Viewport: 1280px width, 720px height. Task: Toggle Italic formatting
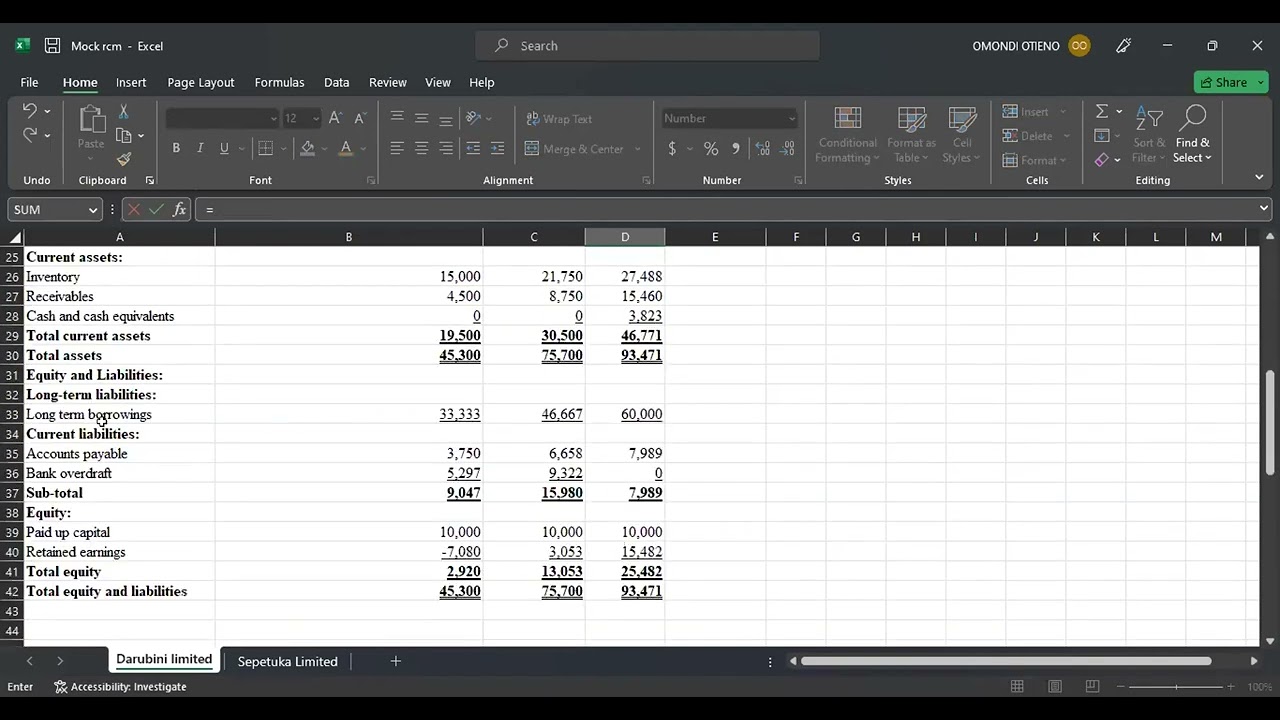pos(200,148)
